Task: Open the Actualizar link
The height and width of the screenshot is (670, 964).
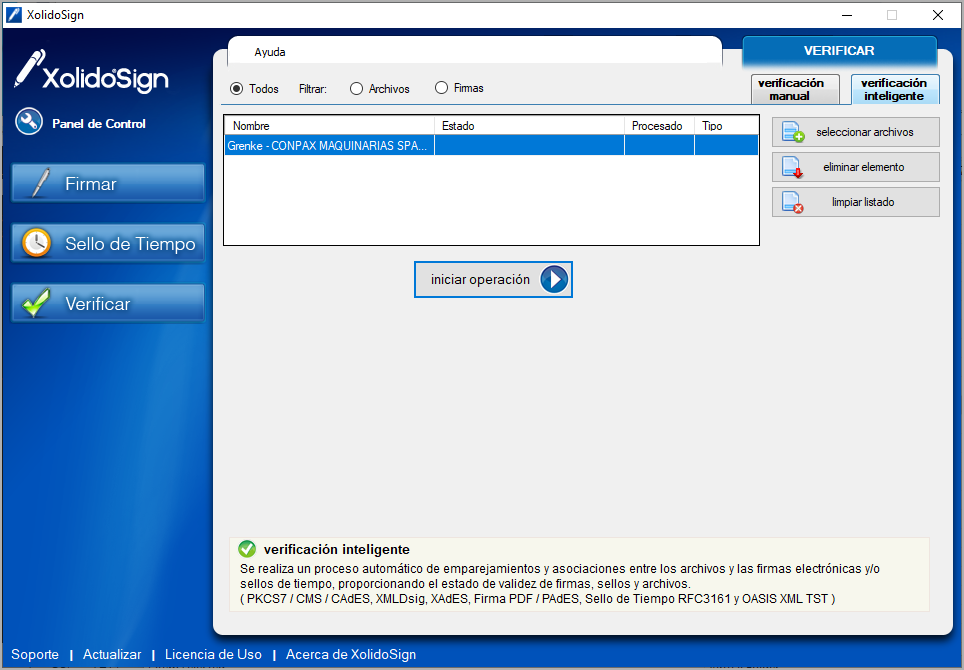Action: coord(112,655)
